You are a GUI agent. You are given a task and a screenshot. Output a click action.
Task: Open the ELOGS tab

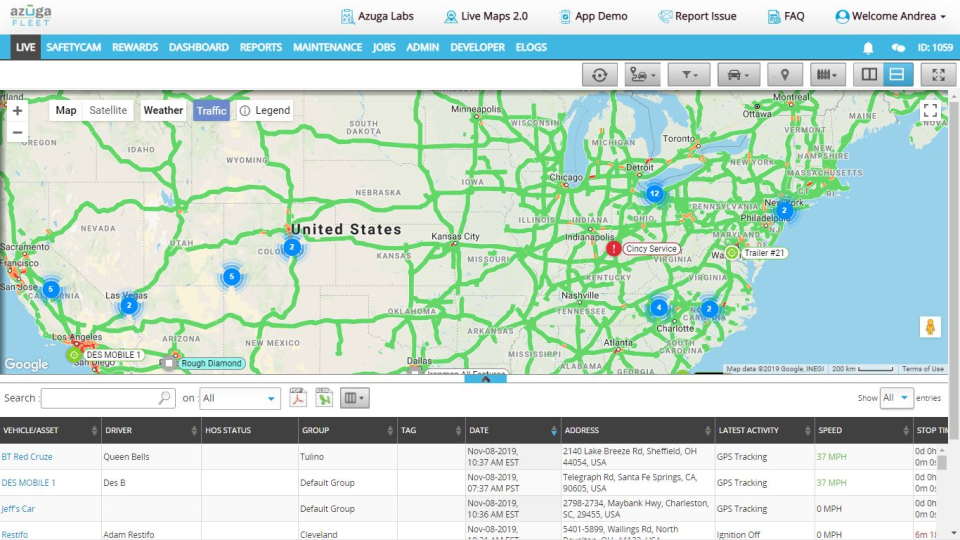pos(531,47)
